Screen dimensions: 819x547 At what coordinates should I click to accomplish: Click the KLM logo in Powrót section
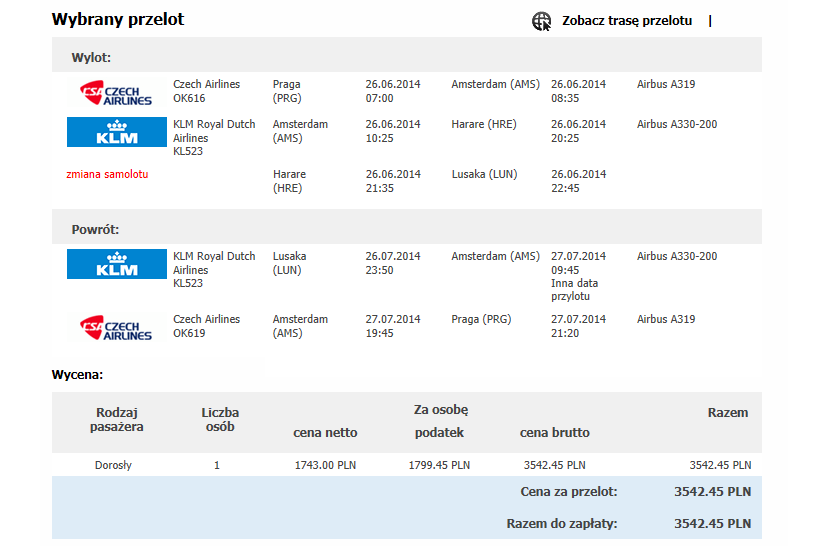[117, 264]
